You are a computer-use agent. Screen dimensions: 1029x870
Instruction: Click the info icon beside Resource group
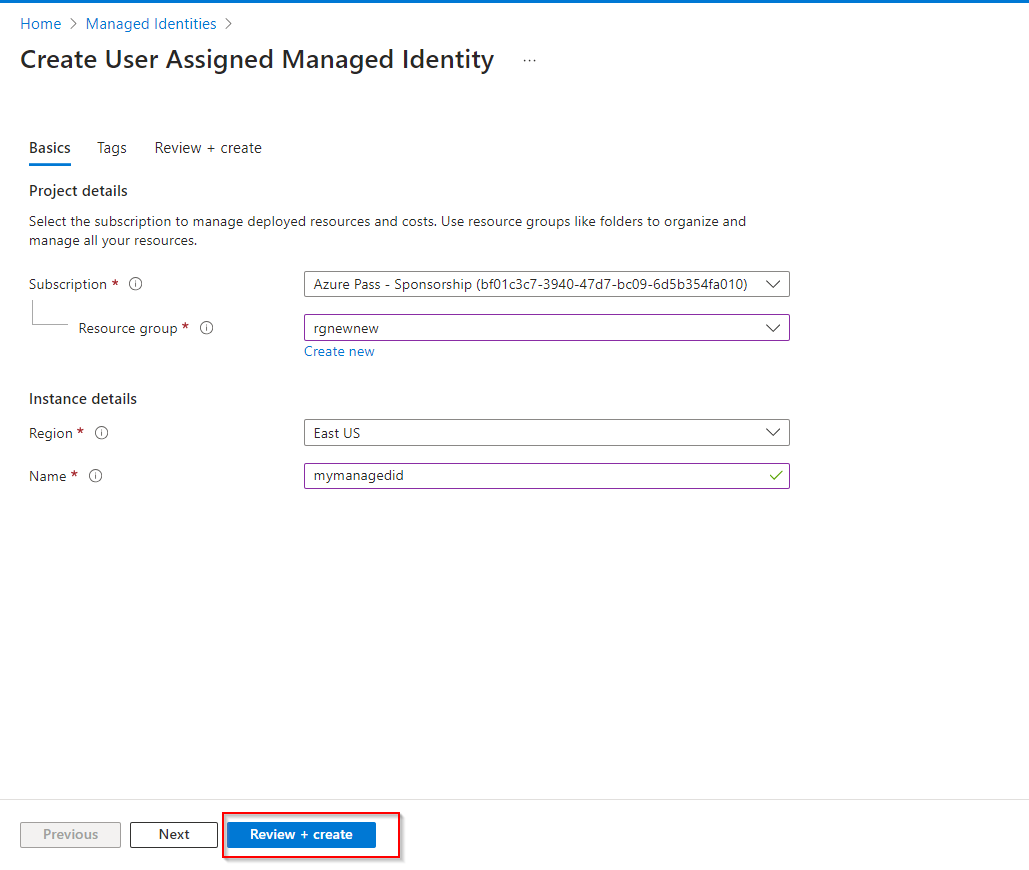pos(207,328)
